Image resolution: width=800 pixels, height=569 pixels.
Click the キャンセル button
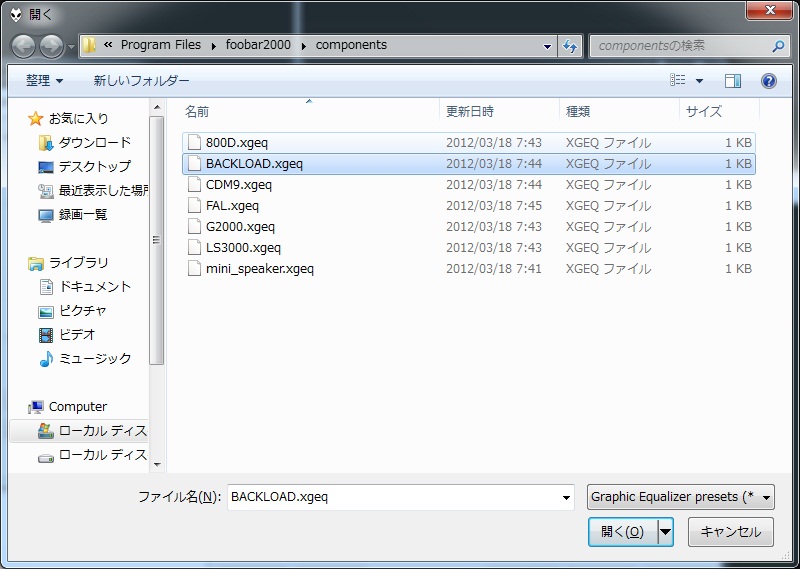coord(731,532)
